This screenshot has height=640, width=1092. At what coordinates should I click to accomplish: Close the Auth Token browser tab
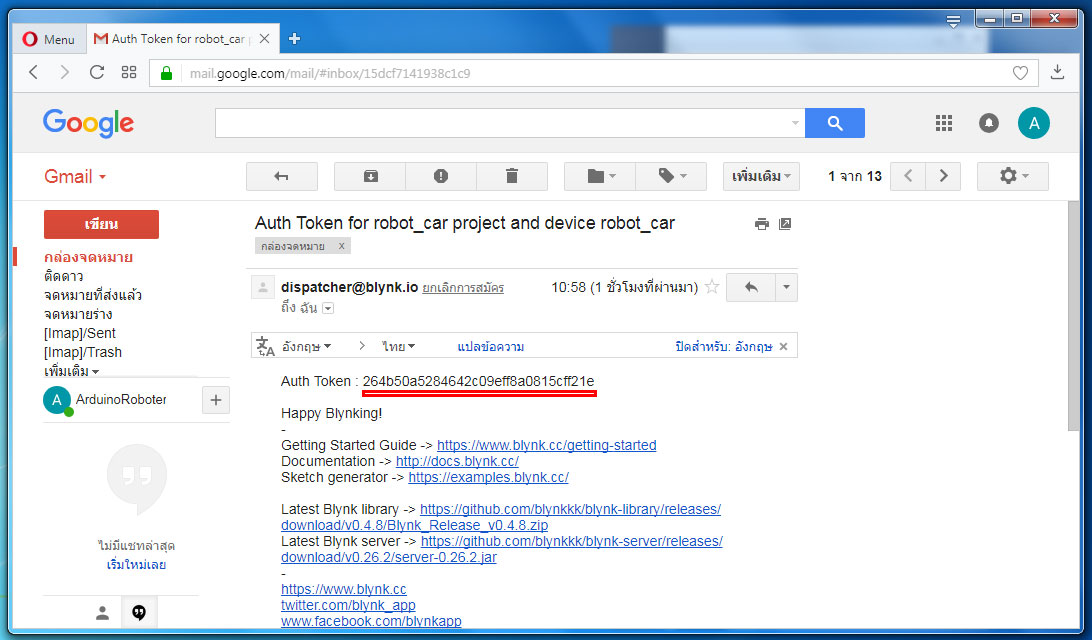pyautogui.click(x=265, y=39)
